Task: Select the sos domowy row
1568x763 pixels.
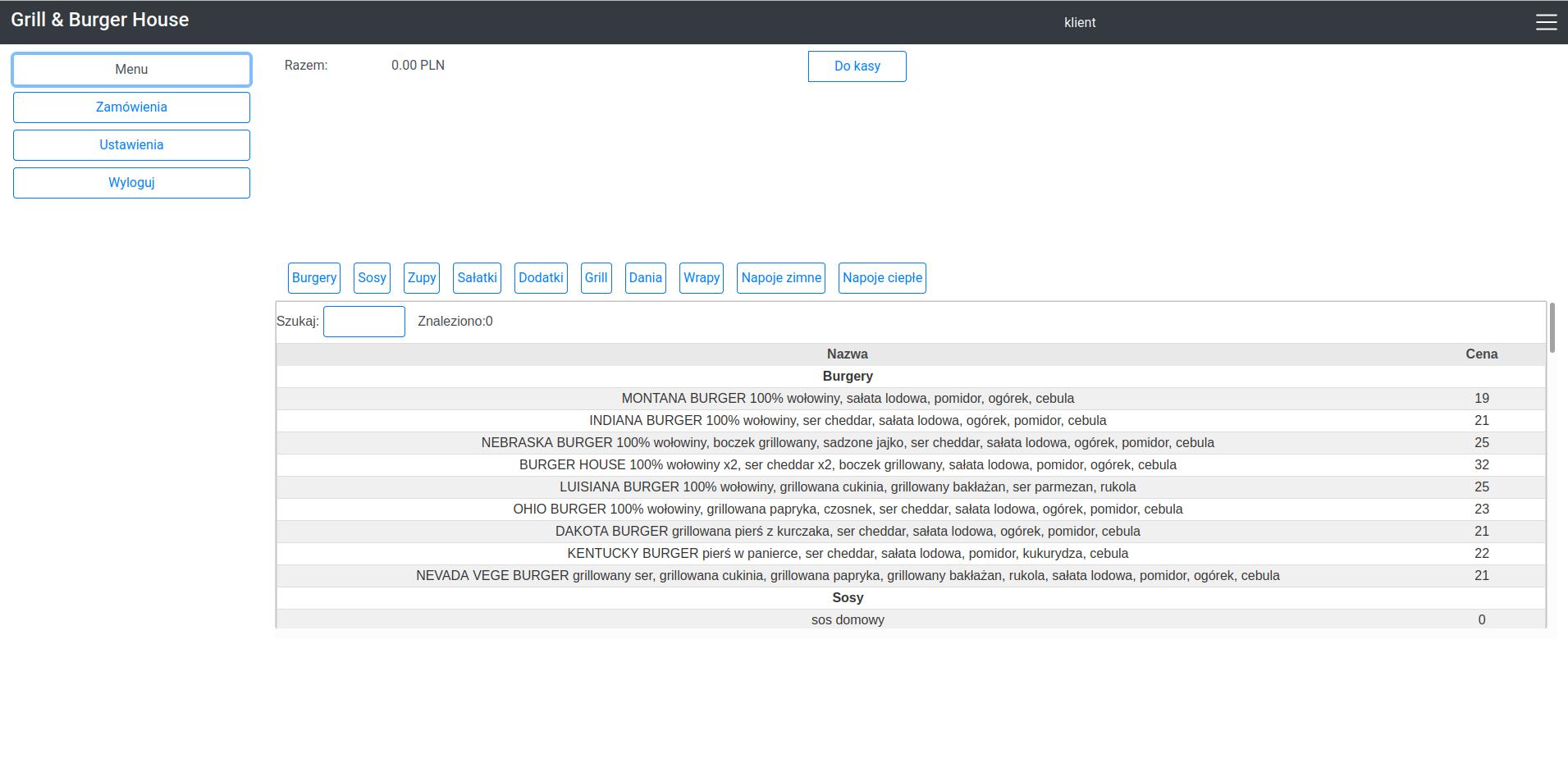Action: click(x=911, y=619)
